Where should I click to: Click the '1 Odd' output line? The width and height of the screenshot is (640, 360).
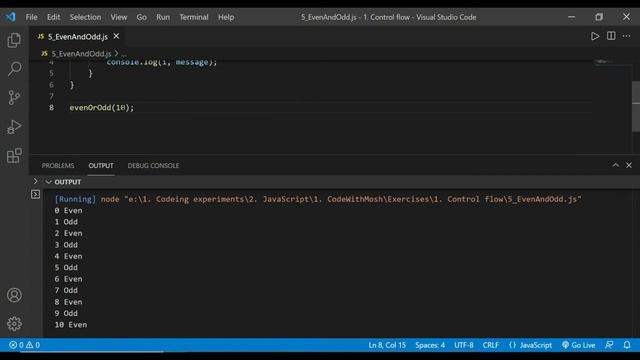pyautogui.click(x=66, y=222)
